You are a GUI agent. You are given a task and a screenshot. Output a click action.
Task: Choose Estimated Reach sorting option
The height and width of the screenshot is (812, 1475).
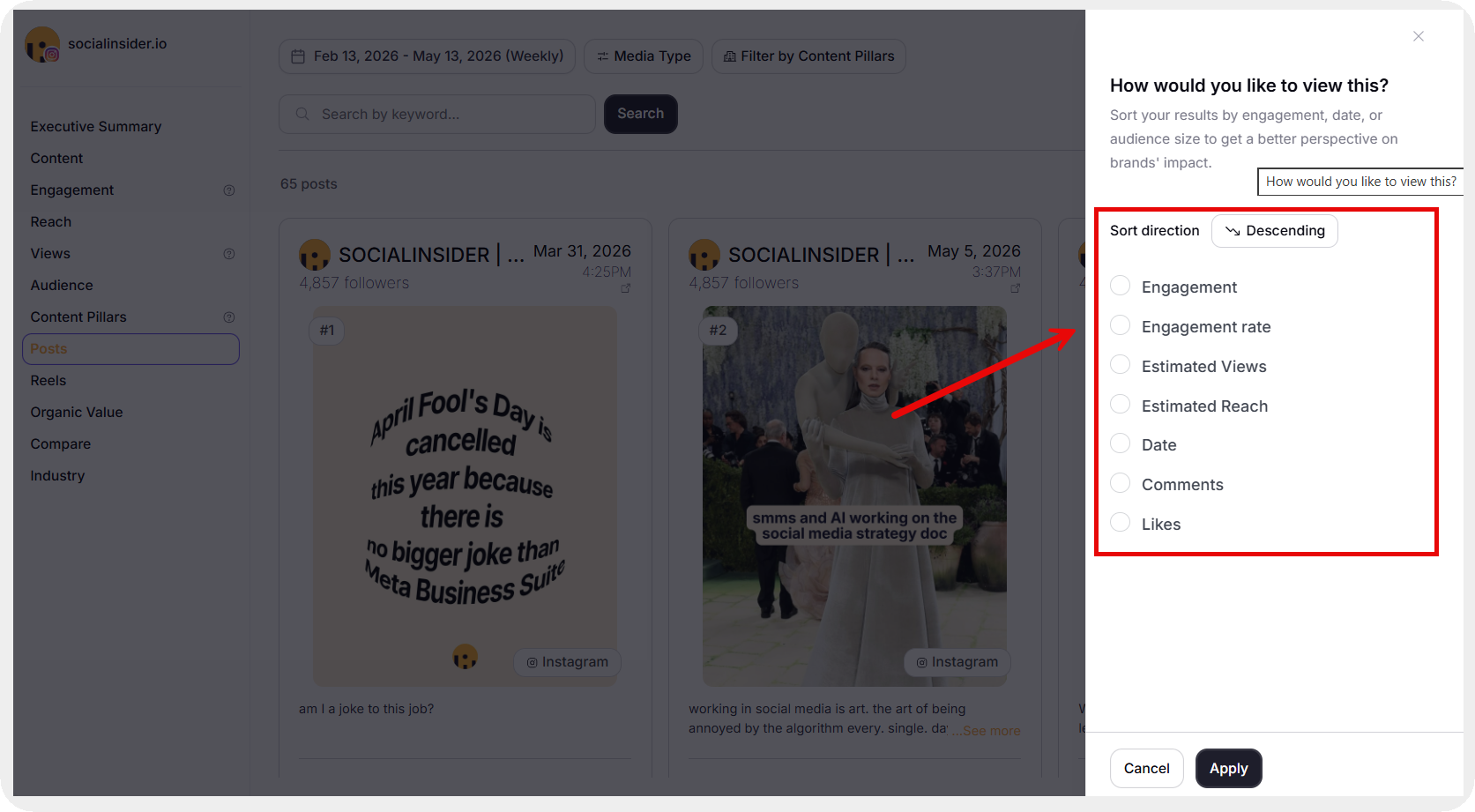tap(1121, 405)
